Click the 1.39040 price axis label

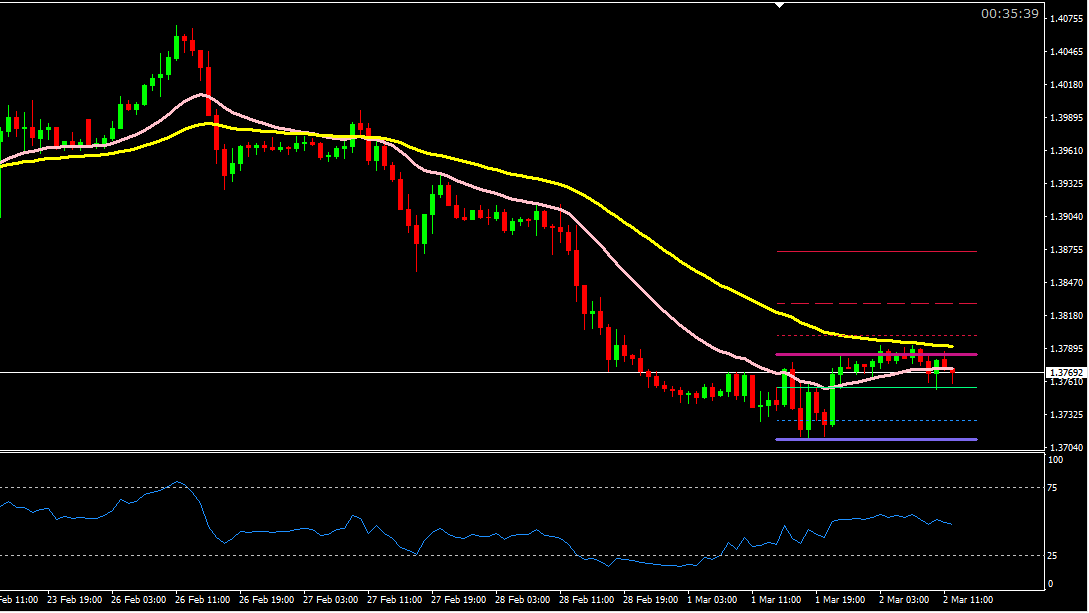[x=1067, y=217]
